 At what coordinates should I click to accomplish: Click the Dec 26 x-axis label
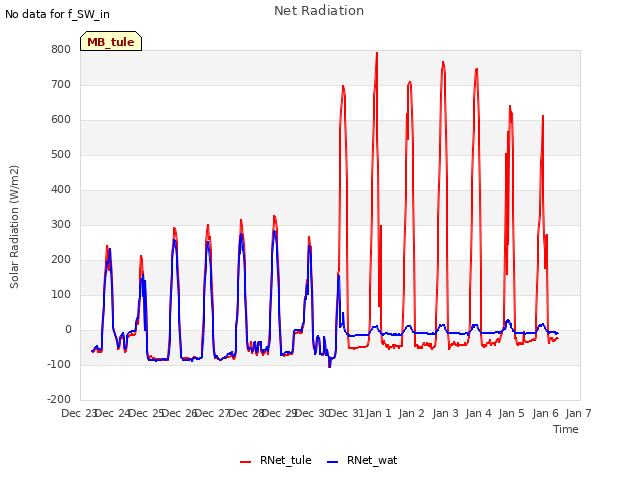180,413
